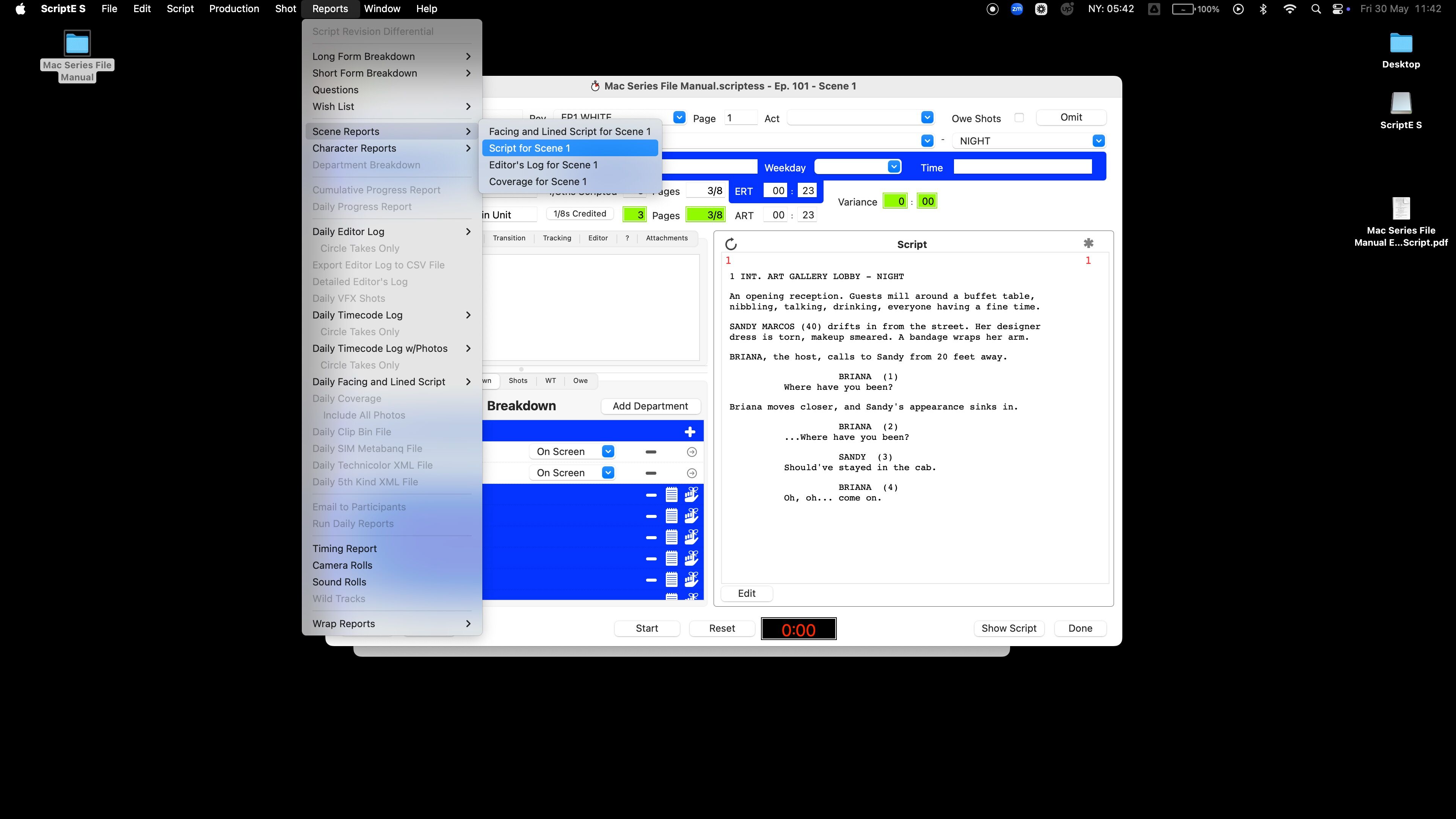This screenshot has width=1456, height=819.
Task: Click the arrow circle beside first On Screen
Action: [x=691, y=452]
